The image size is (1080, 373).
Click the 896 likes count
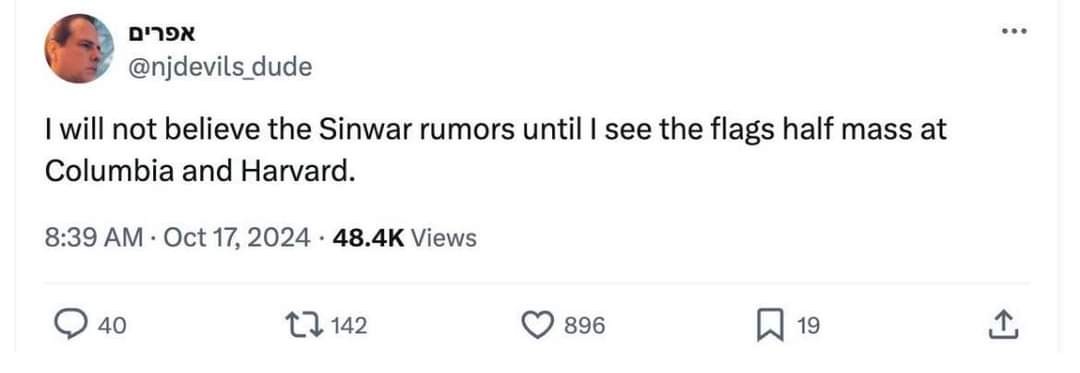585,326
